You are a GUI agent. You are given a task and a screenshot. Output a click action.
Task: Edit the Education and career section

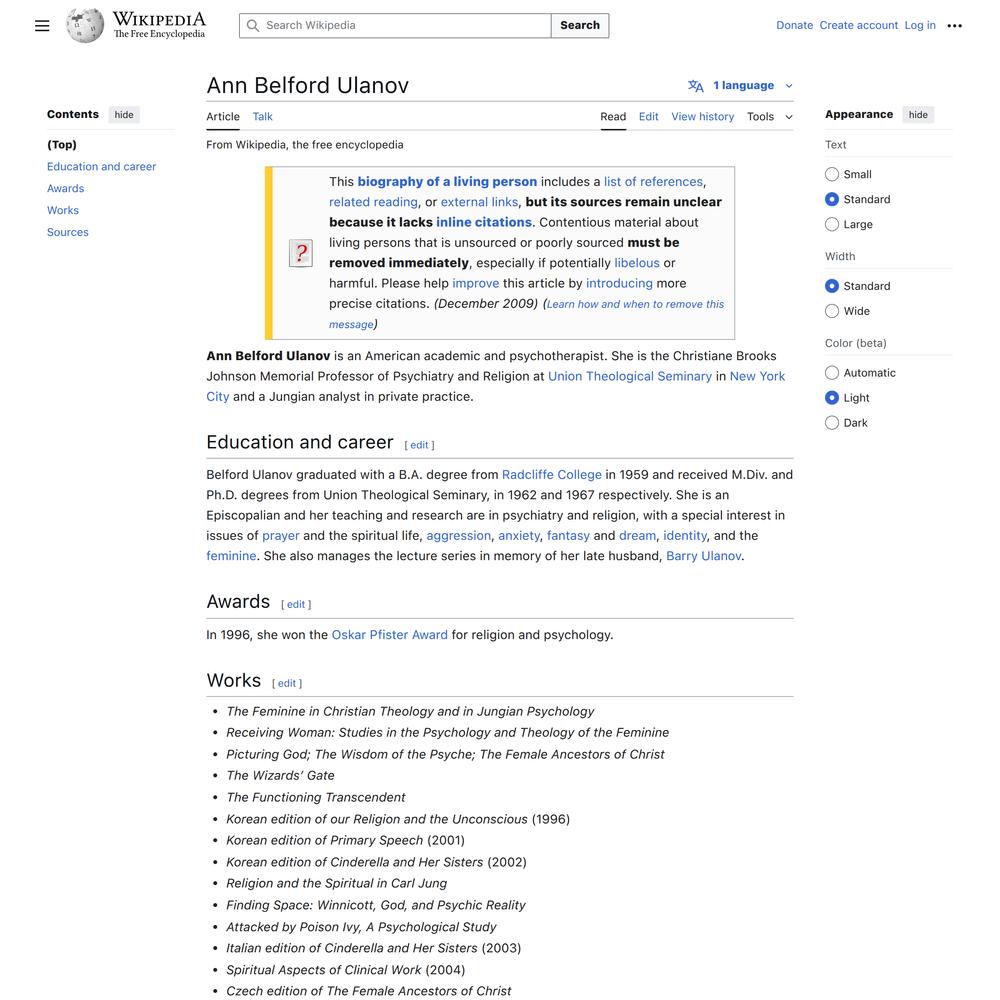pyautogui.click(x=419, y=445)
